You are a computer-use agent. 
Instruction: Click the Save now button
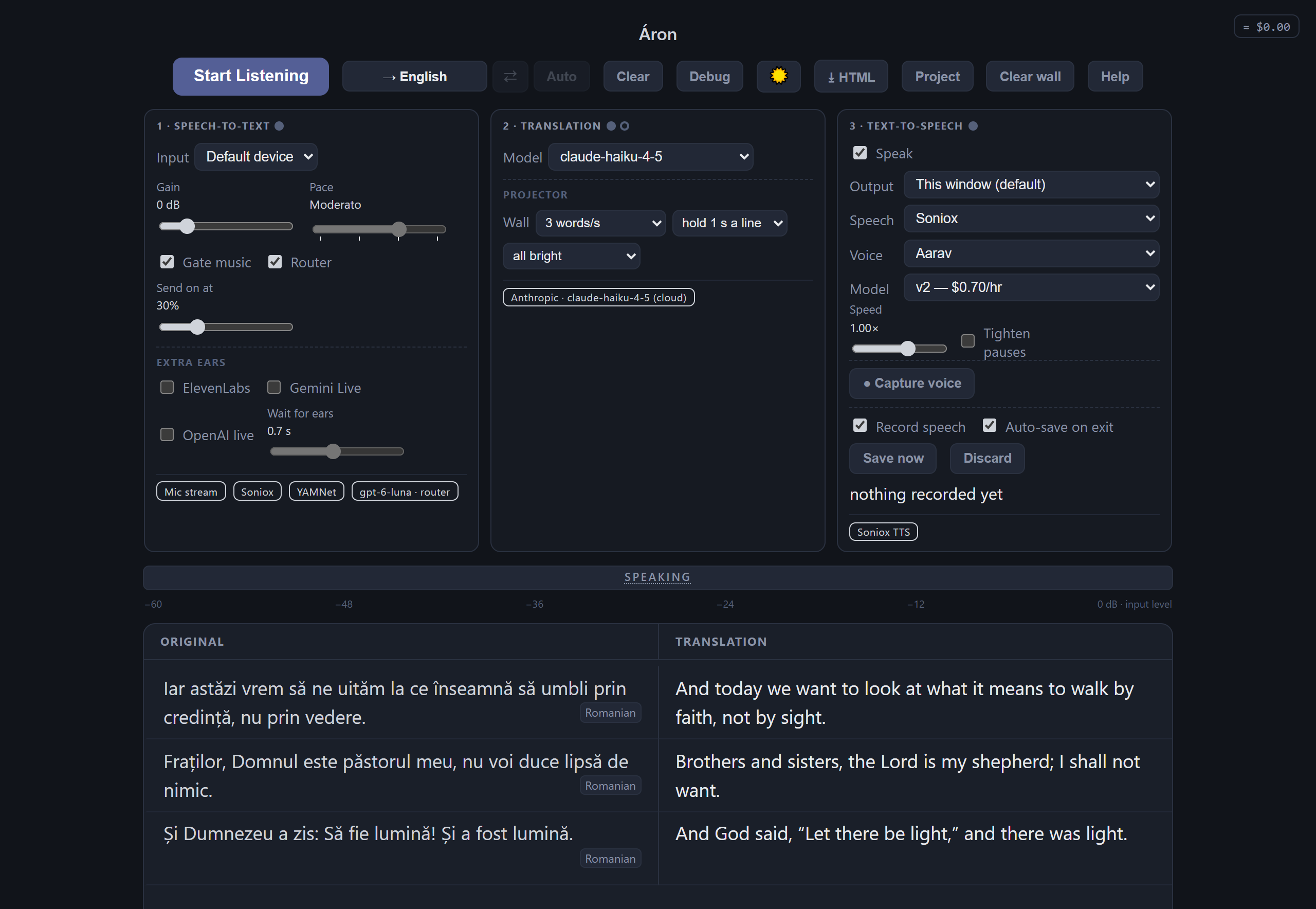coord(893,458)
